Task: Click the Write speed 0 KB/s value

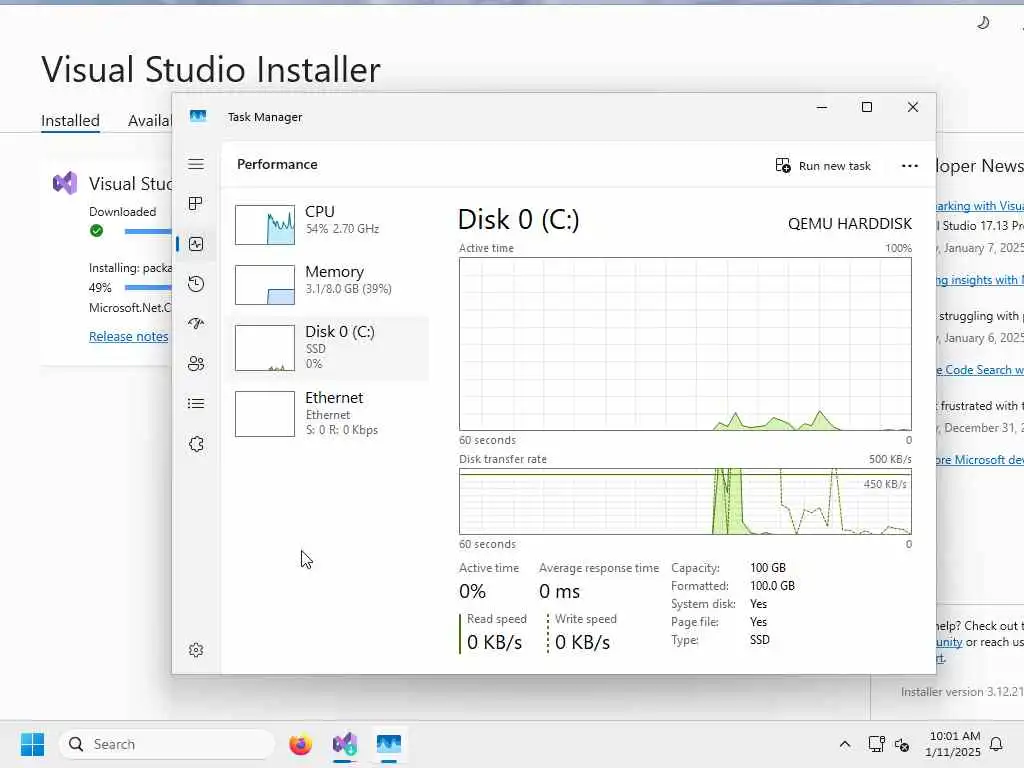Action: click(583, 643)
